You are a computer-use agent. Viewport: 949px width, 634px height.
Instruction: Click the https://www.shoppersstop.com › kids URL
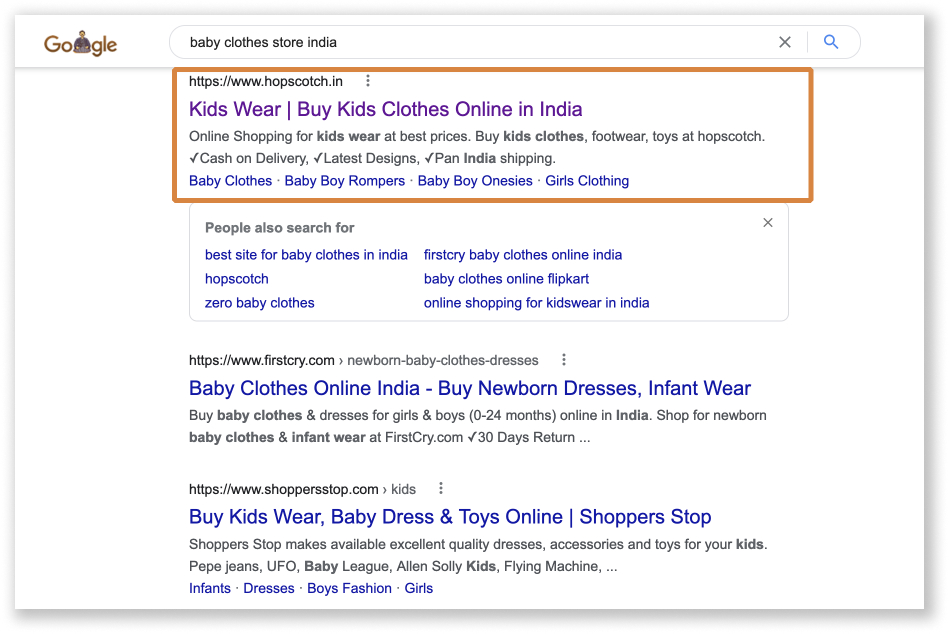(303, 489)
